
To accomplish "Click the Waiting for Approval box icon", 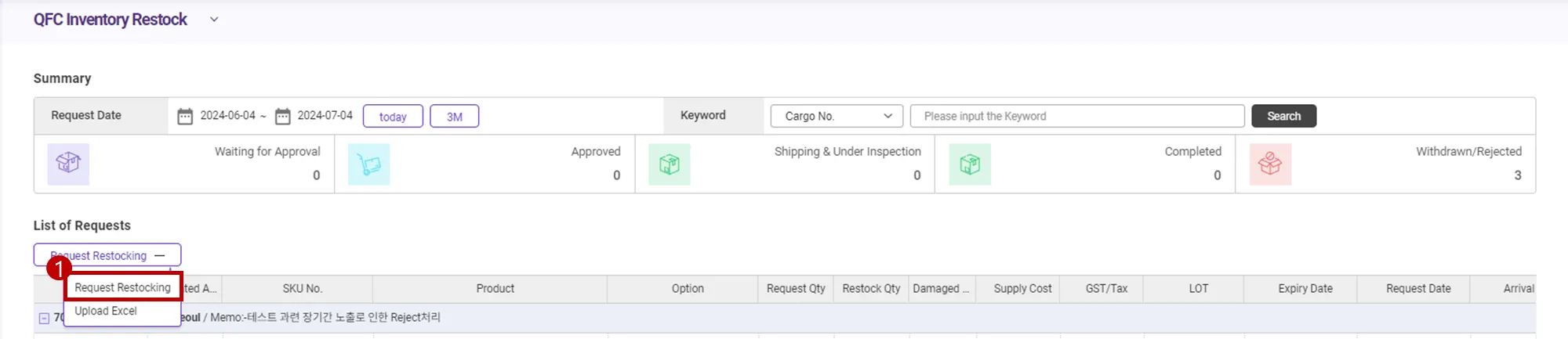I will 68,164.
